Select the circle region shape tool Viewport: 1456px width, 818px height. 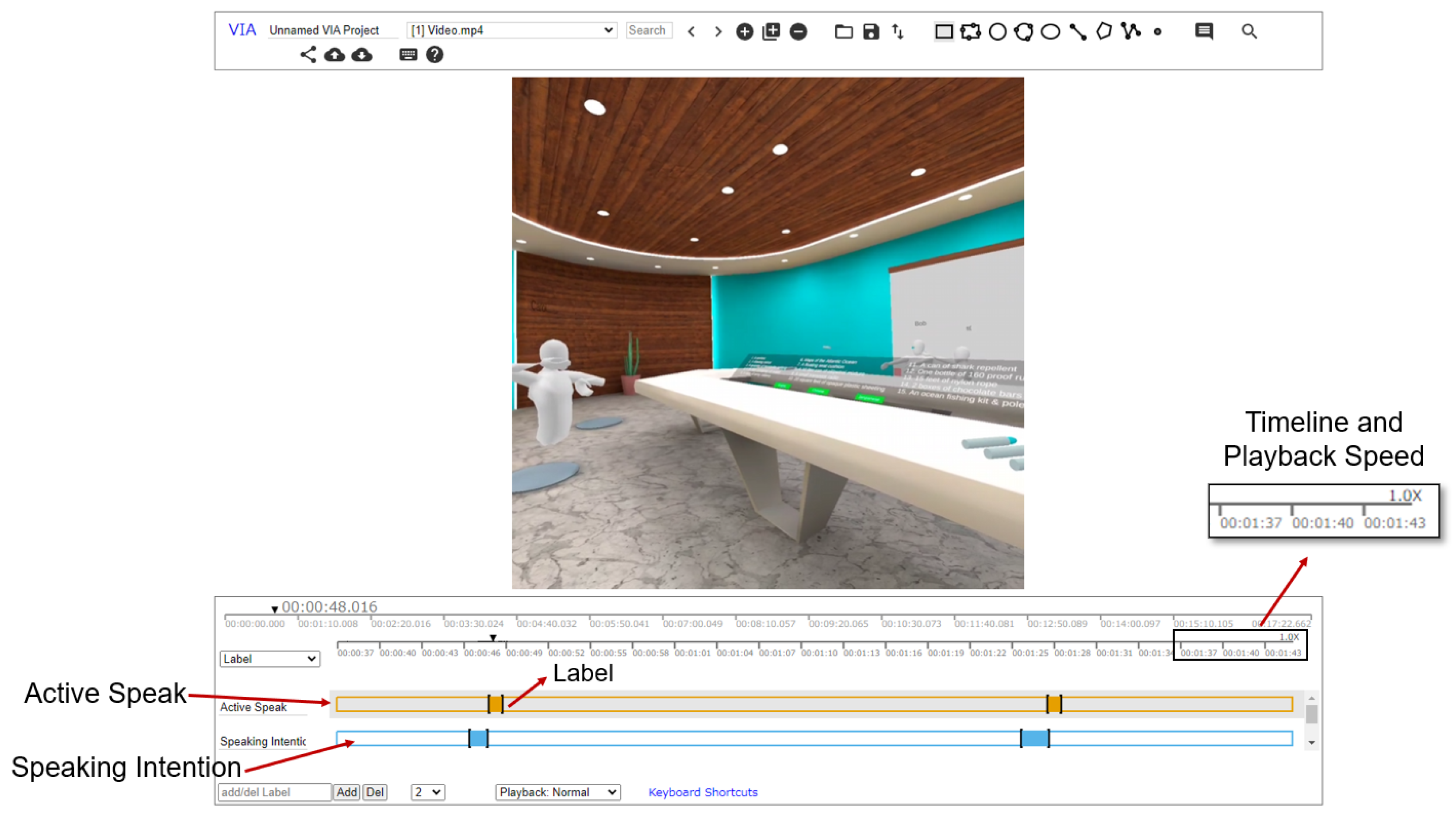click(998, 32)
